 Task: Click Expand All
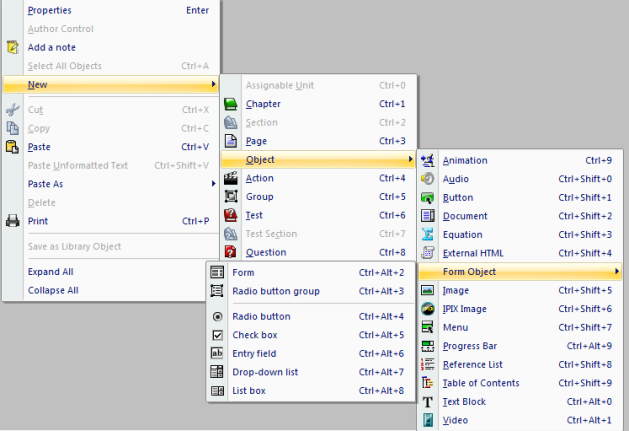point(50,272)
